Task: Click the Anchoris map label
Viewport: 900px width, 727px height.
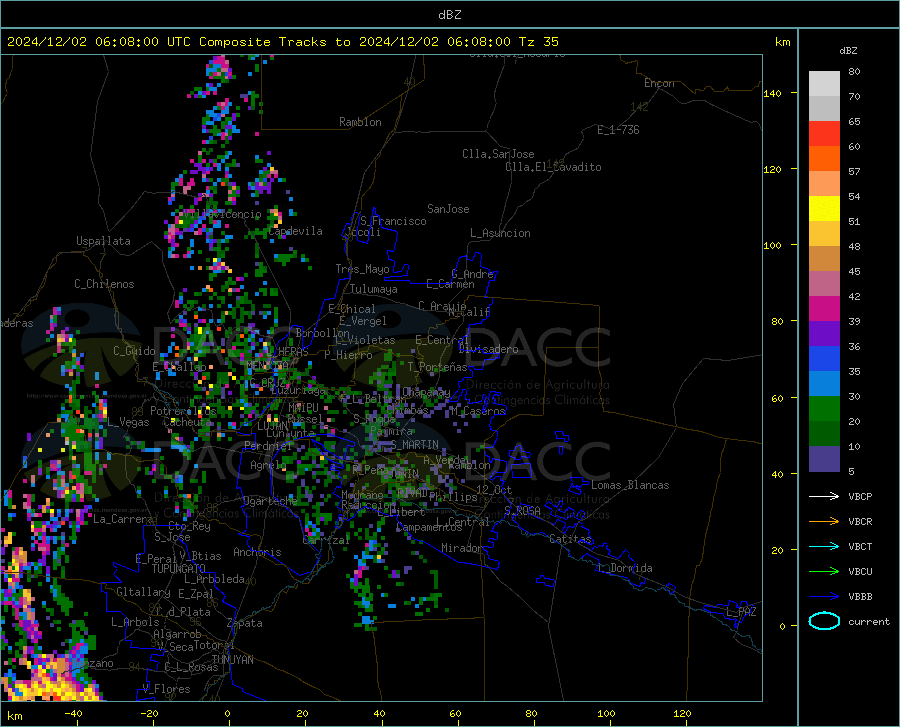Action: point(257,553)
